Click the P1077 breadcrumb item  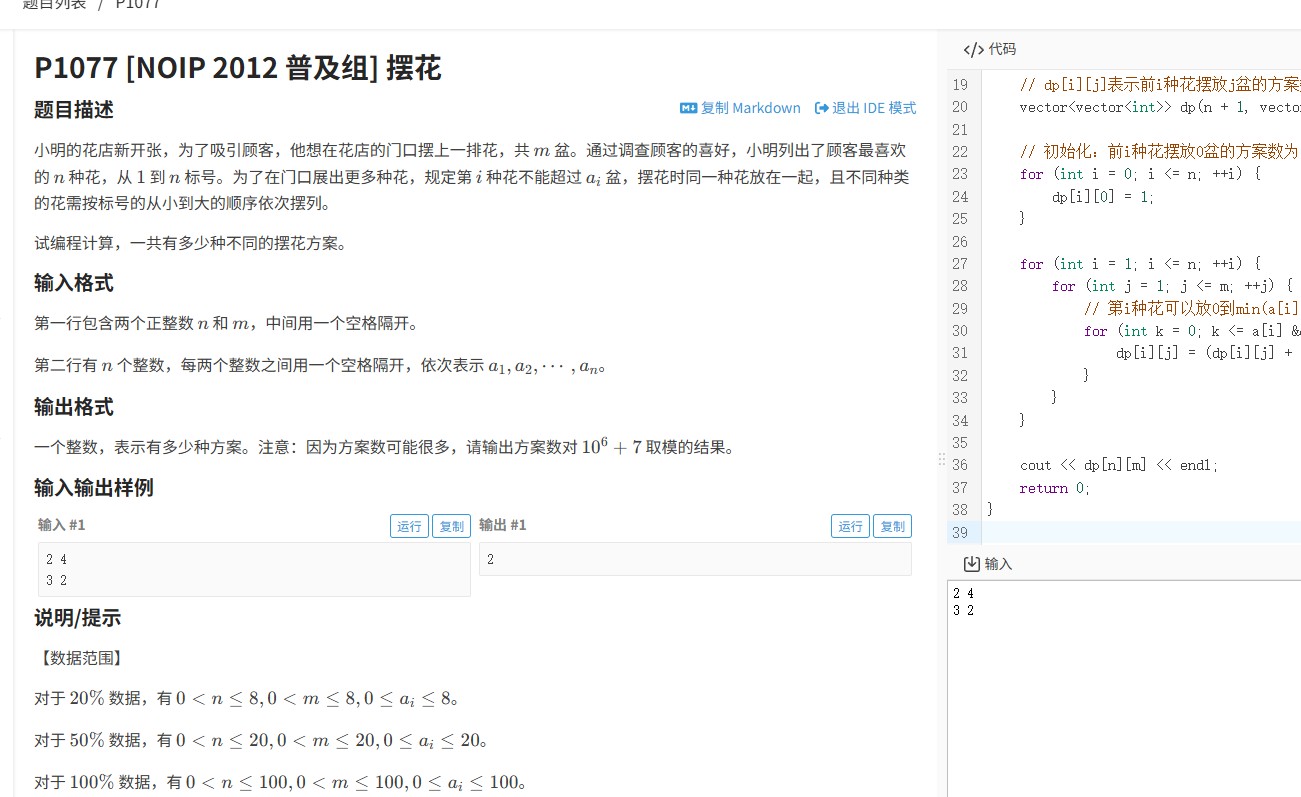coord(134,4)
